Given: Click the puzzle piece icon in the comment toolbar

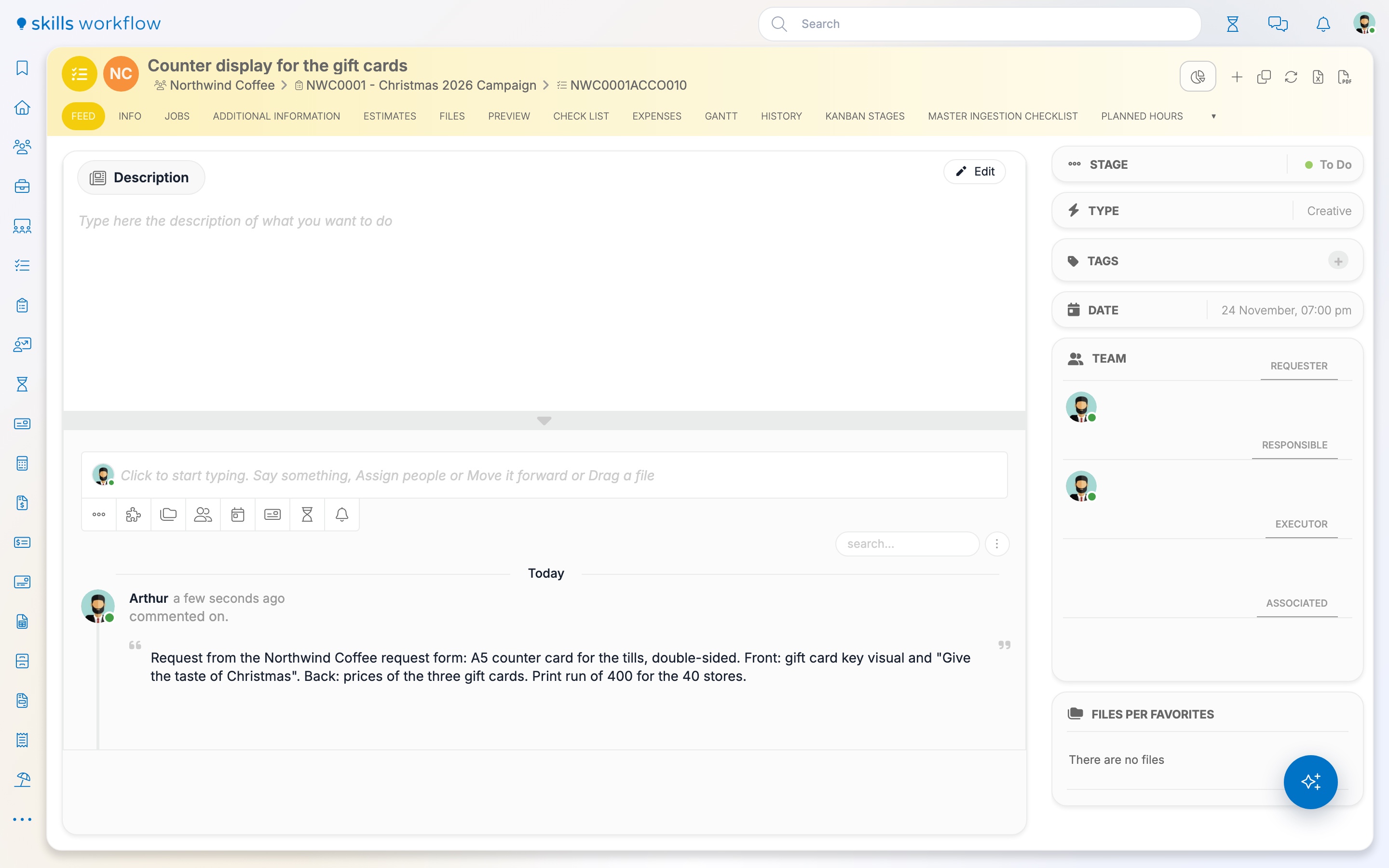Looking at the screenshot, I should 133,515.
